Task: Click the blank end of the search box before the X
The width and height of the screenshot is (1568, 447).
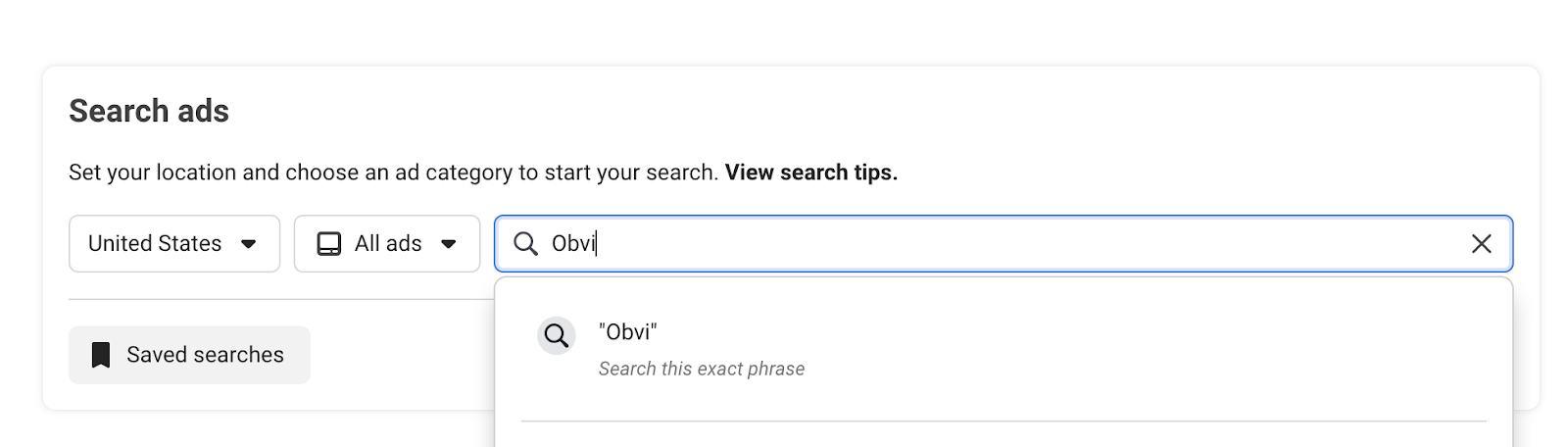Action: (x=1029, y=243)
